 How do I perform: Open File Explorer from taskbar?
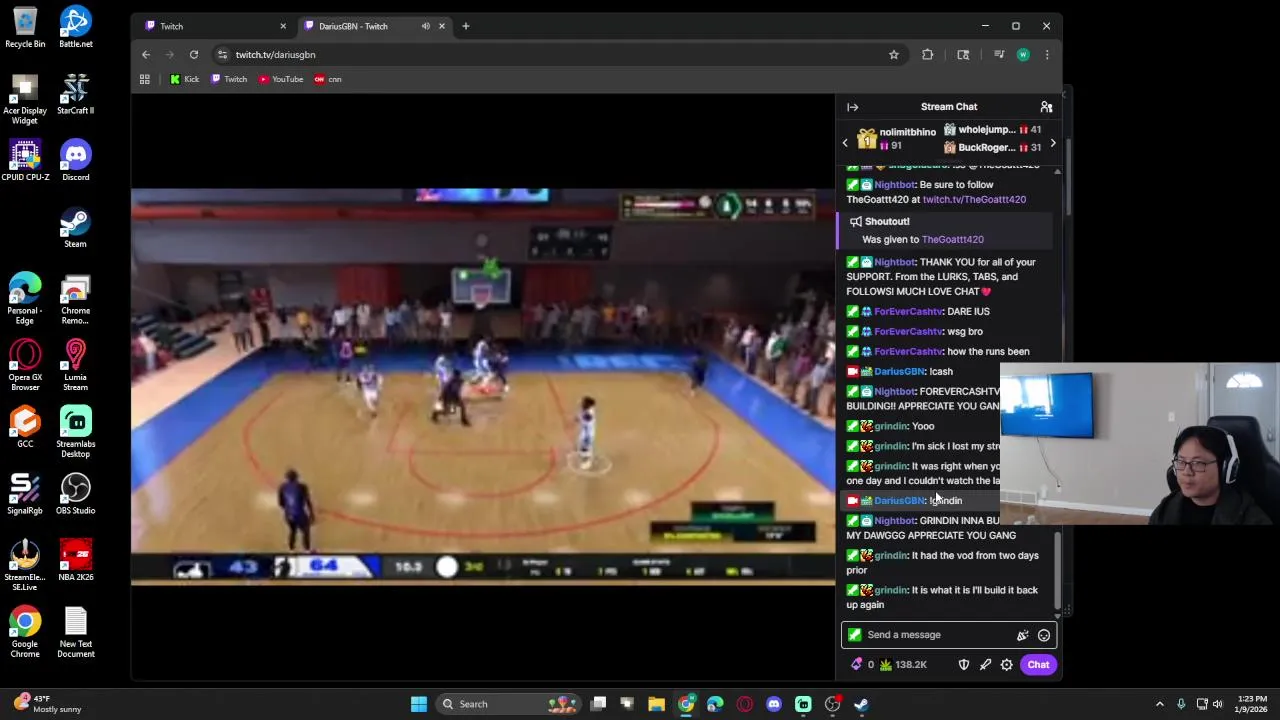click(656, 704)
